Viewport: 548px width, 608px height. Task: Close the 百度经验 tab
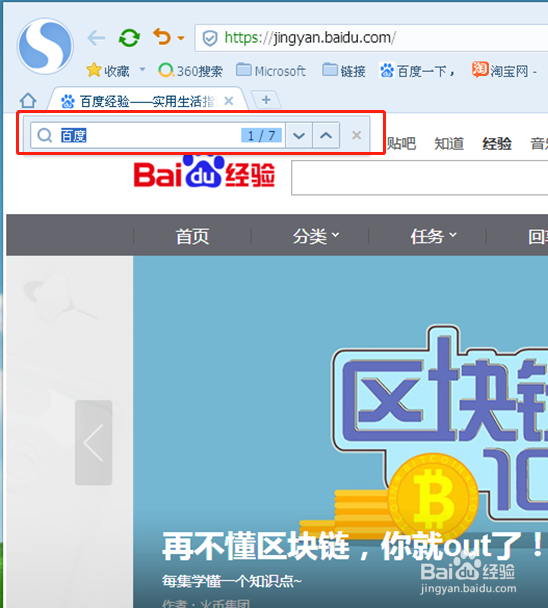tap(229, 101)
